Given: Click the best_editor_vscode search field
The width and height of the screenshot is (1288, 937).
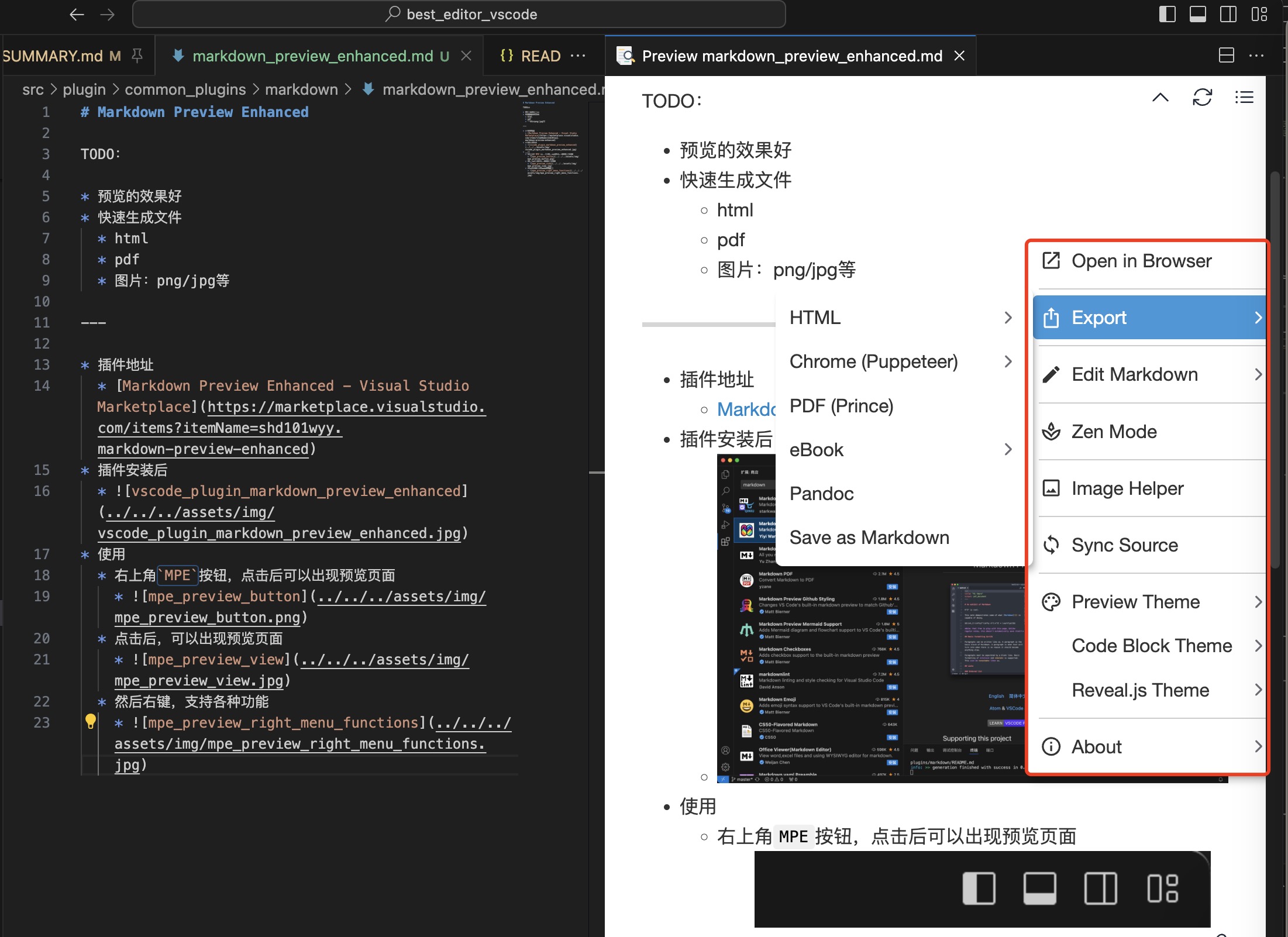Looking at the screenshot, I should pyautogui.click(x=459, y=14).
